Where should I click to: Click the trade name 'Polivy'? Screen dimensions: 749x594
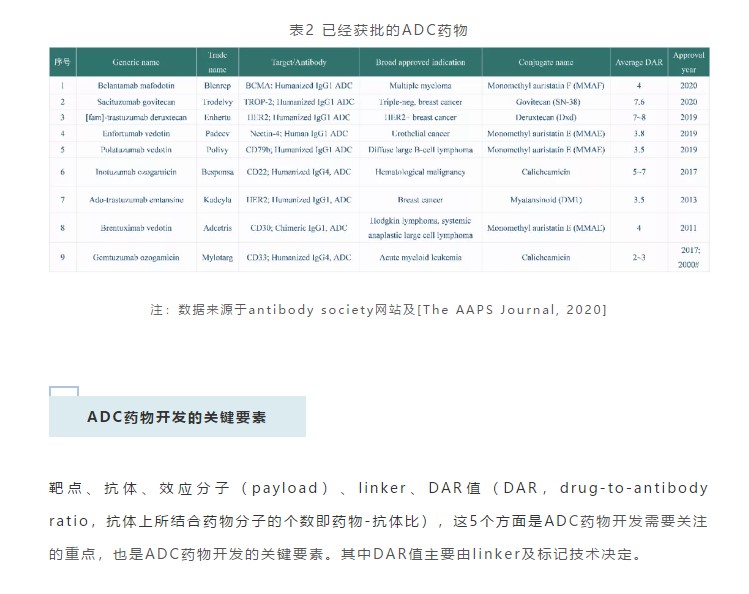[x=217, y=149]
